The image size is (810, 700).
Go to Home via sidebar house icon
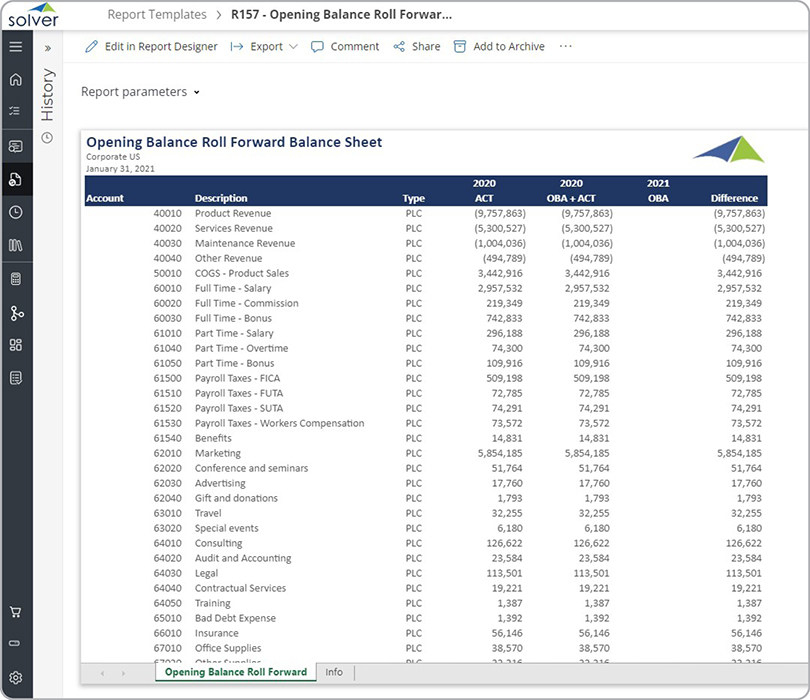tap(15, 80)
